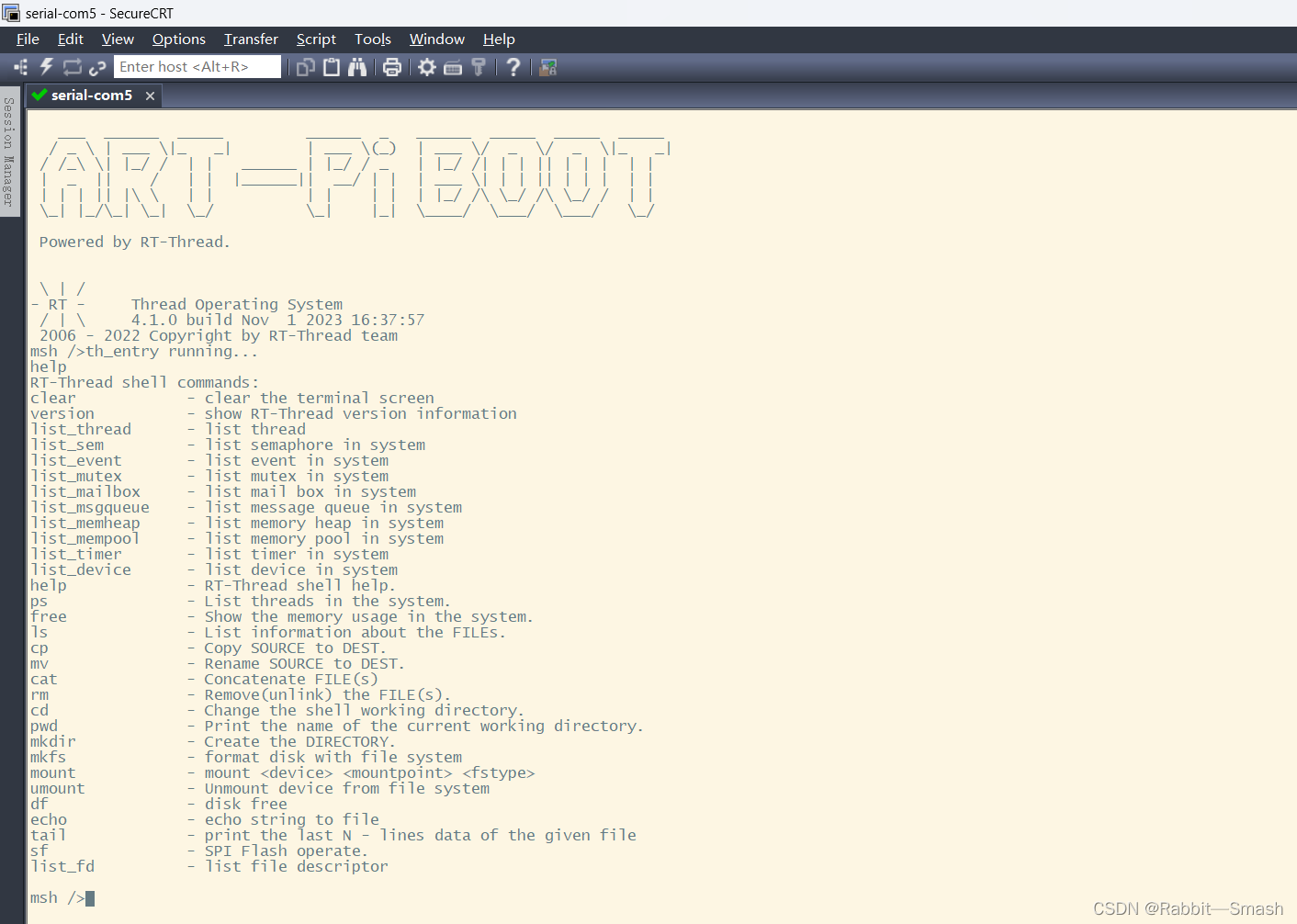Image resolution: width=1297 pixels, height=924 pixels.
Task: Close the serial-com5 tab
Action: pos(150,96)
